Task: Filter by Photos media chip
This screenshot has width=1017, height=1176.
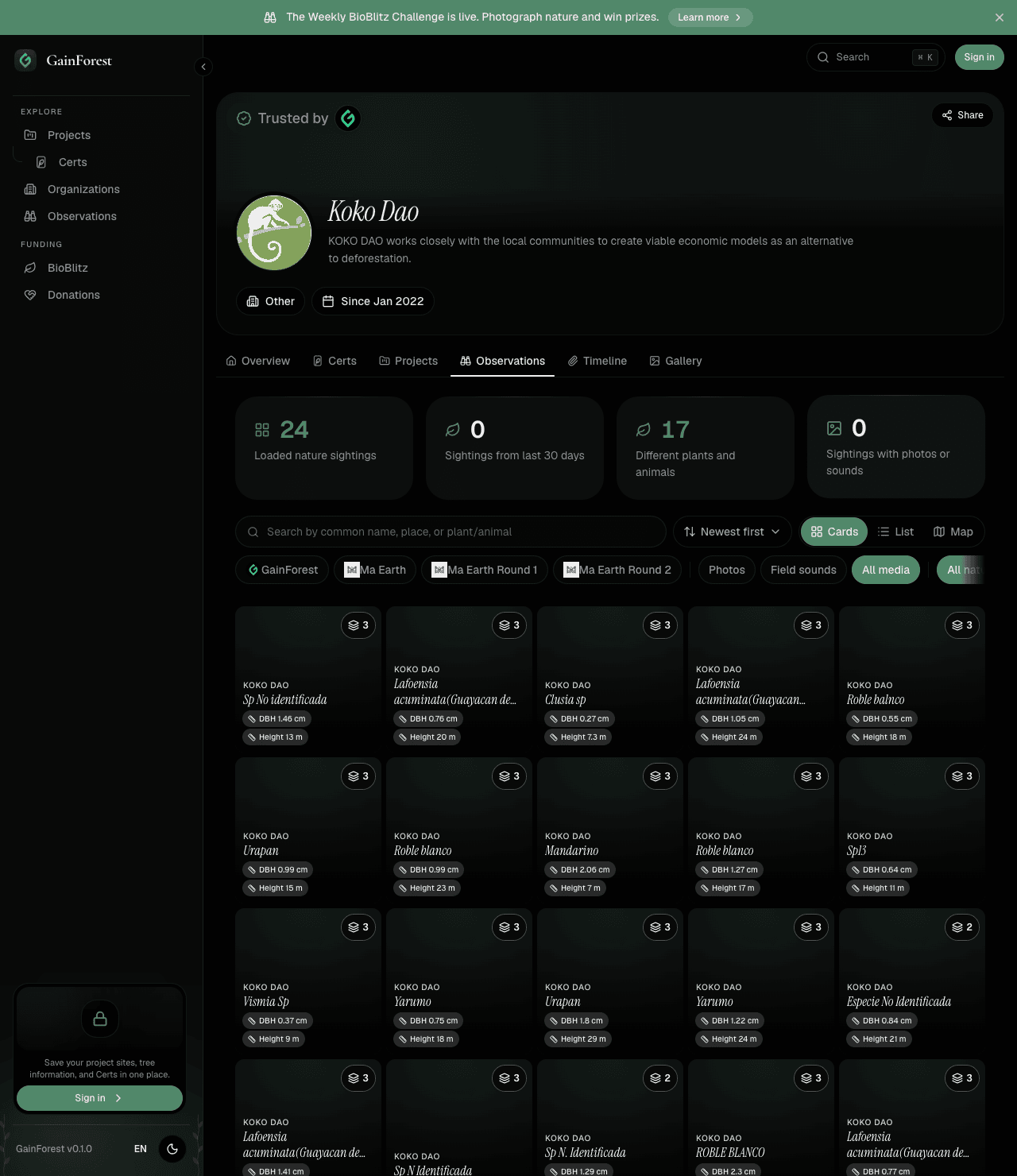Action: [726, 570]
